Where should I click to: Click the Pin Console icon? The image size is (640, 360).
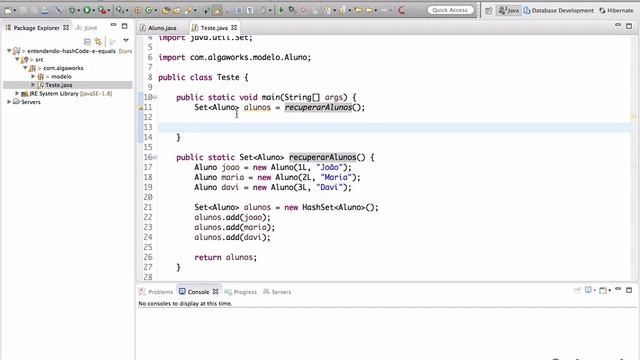(x=577, y=290)
